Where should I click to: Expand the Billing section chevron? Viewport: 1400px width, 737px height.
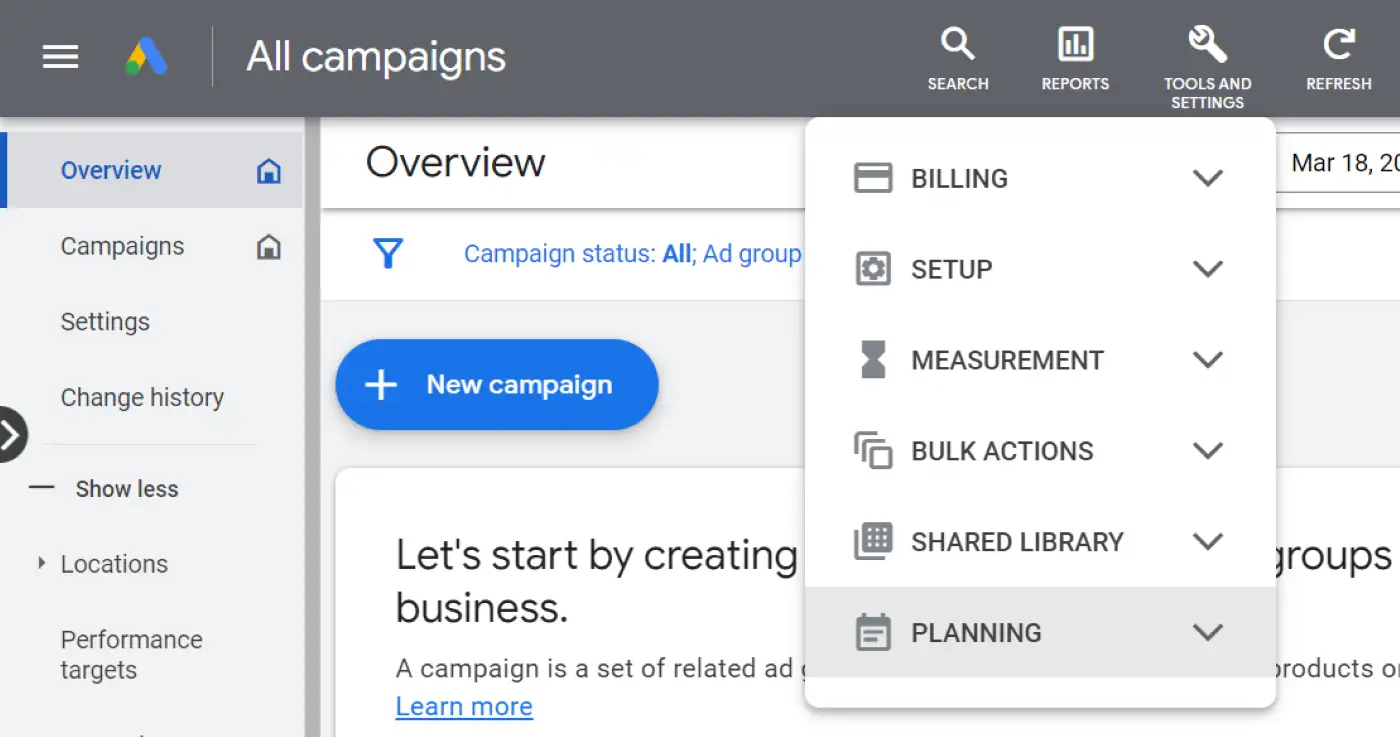tap(1208, 178)
